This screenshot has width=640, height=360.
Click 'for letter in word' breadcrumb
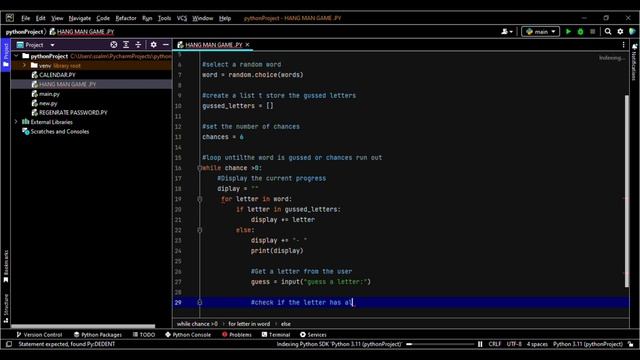(x=249, y=324)
